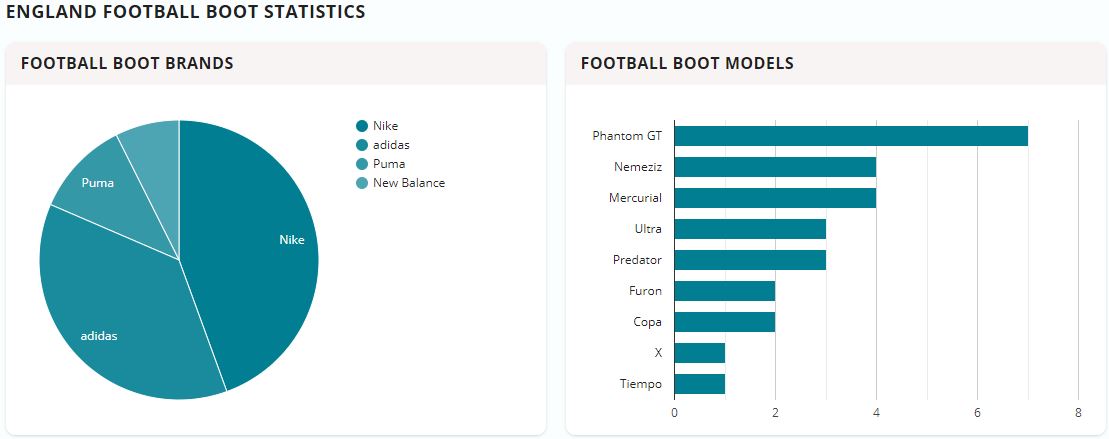Click the Football Boot Models header
The height and width of the screenshot is (439, 1109).
coord(687,63)
